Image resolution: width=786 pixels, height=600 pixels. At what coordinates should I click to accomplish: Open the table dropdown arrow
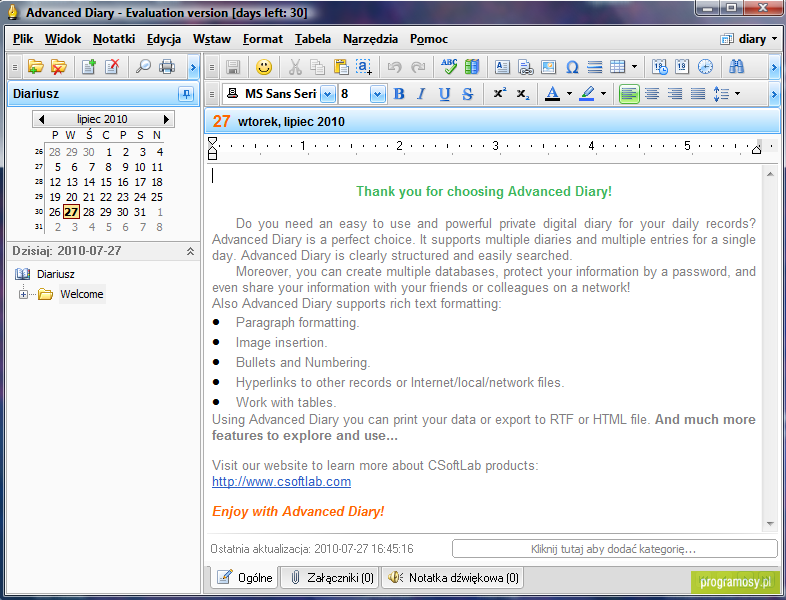(634, 67)
